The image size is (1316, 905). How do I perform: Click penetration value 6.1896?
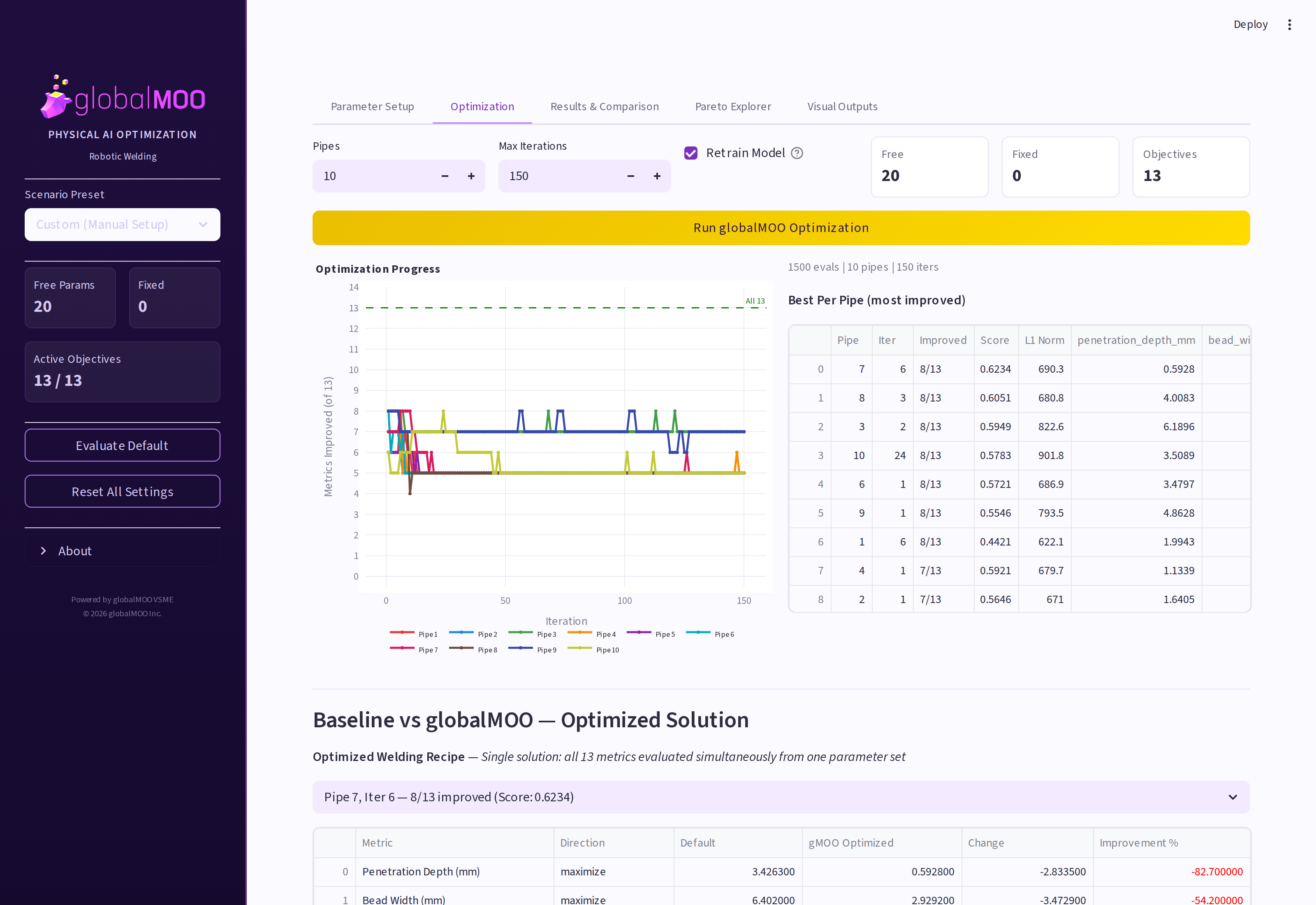click(x=1136, y=427)
